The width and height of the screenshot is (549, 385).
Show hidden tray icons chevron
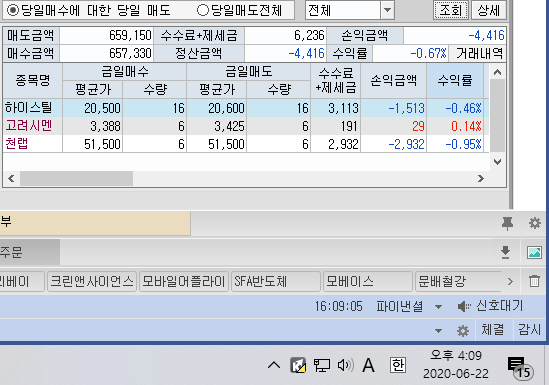(x=274, y=365)
